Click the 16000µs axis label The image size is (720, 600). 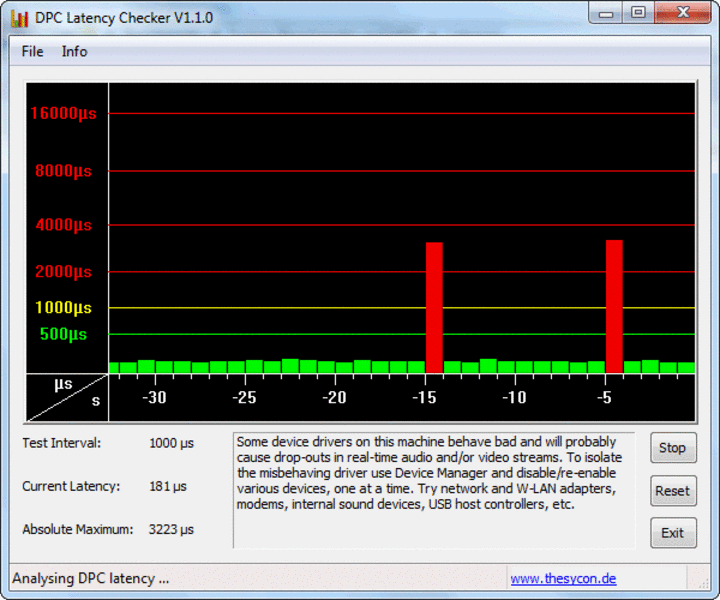click(63, 113)
